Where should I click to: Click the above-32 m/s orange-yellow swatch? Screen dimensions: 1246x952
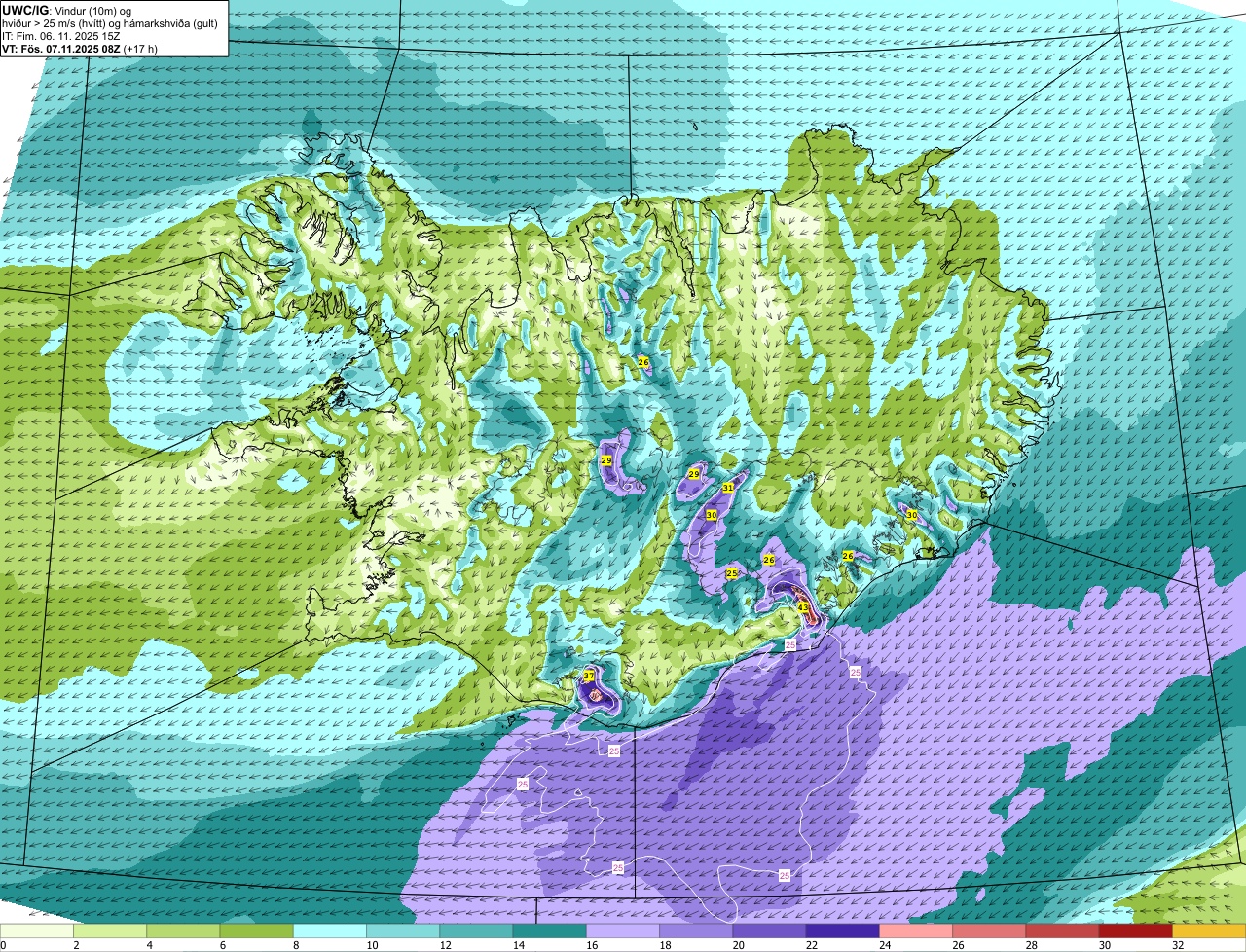[x=1210, y=932]
